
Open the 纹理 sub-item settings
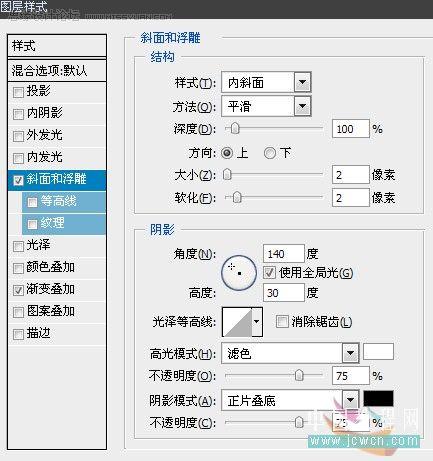pyautogui.click(x=64, y=224)
